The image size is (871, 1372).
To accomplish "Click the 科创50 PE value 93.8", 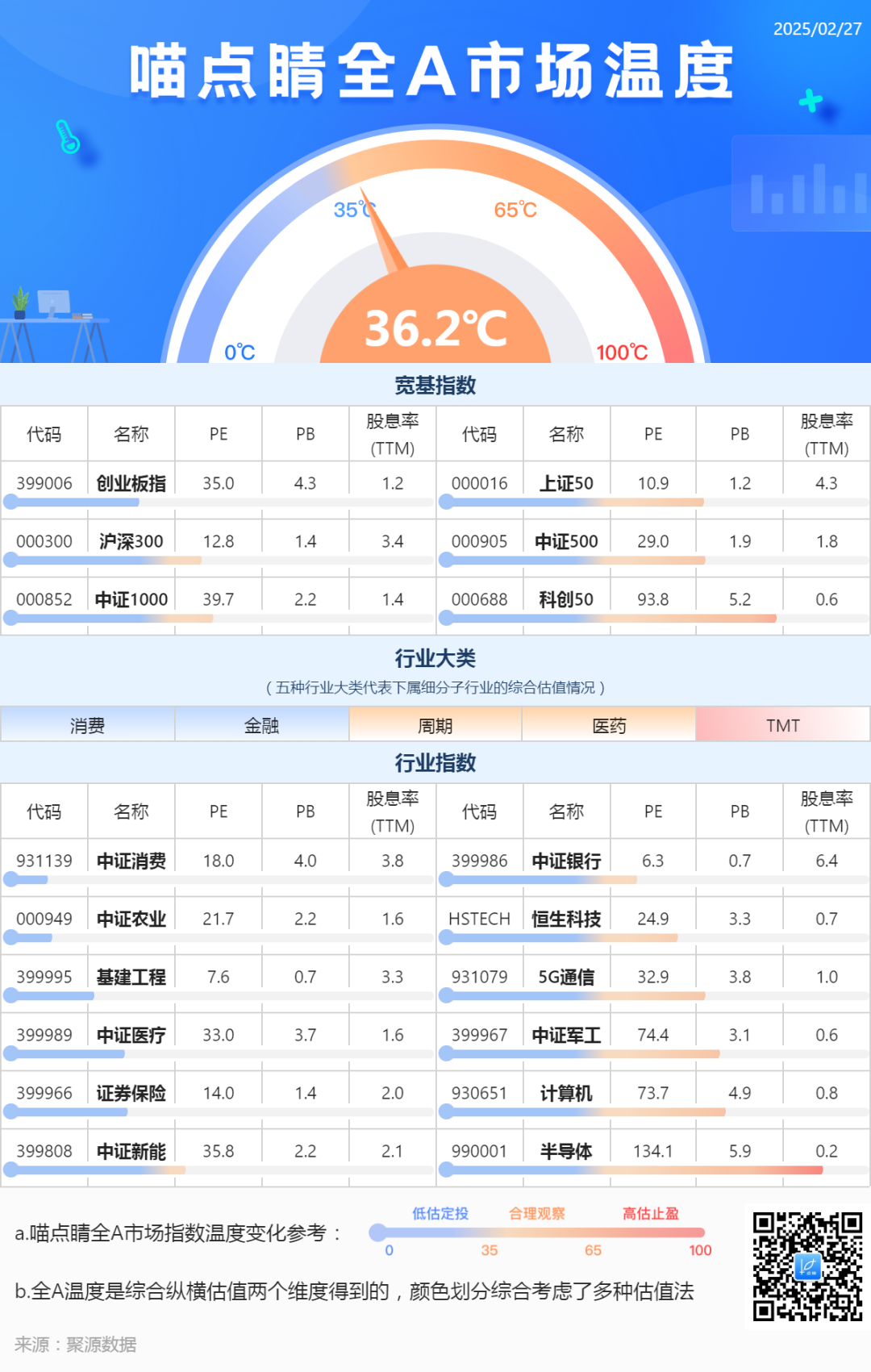I will [653, 599].
